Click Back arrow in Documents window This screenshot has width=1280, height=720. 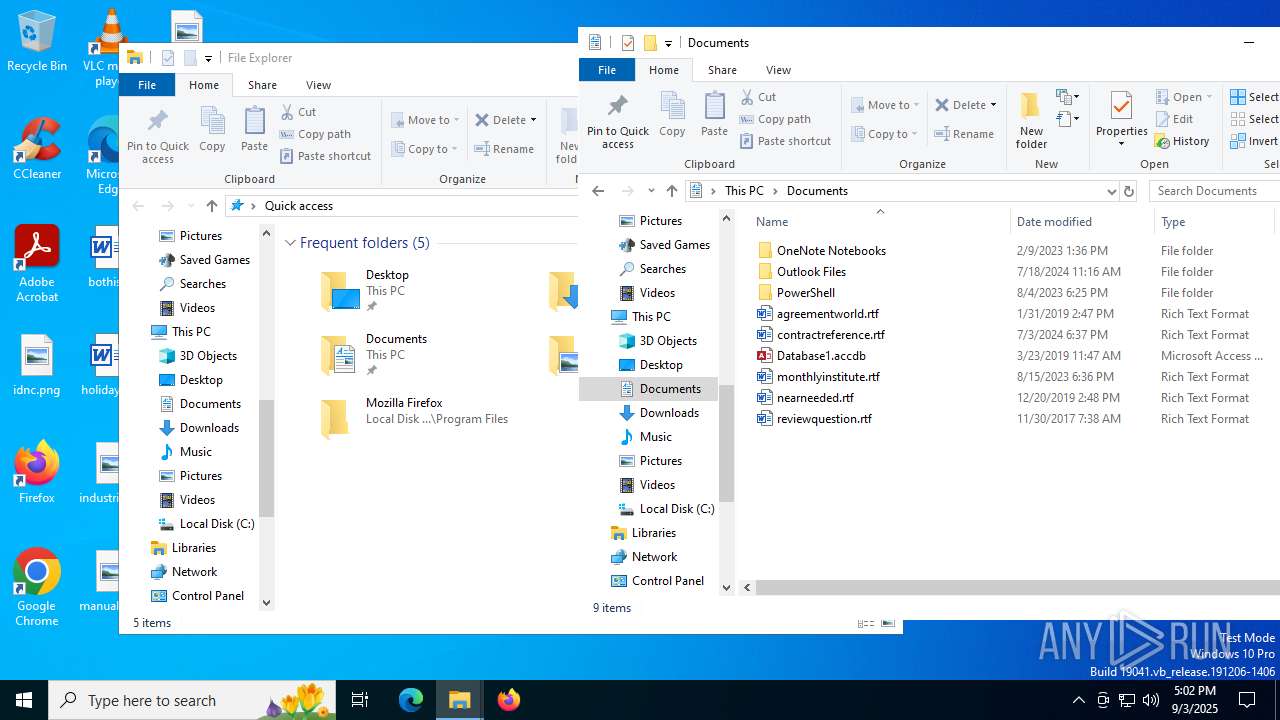[598, 191]
